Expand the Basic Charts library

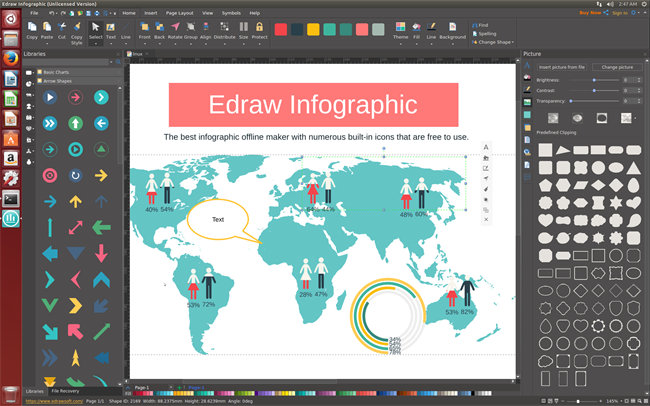55,73
